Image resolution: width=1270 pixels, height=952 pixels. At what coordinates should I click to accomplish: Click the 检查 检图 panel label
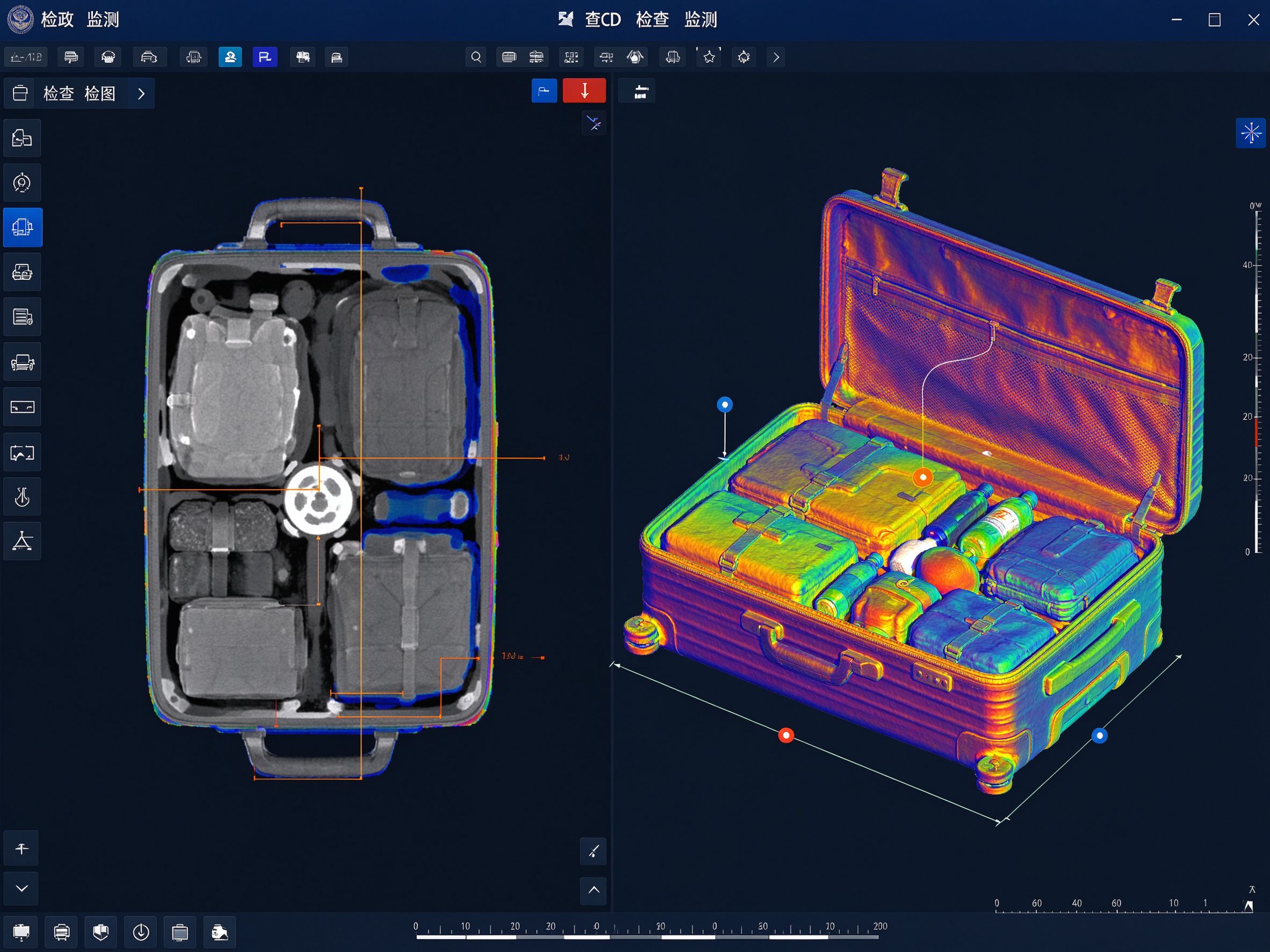coord(79,93)
